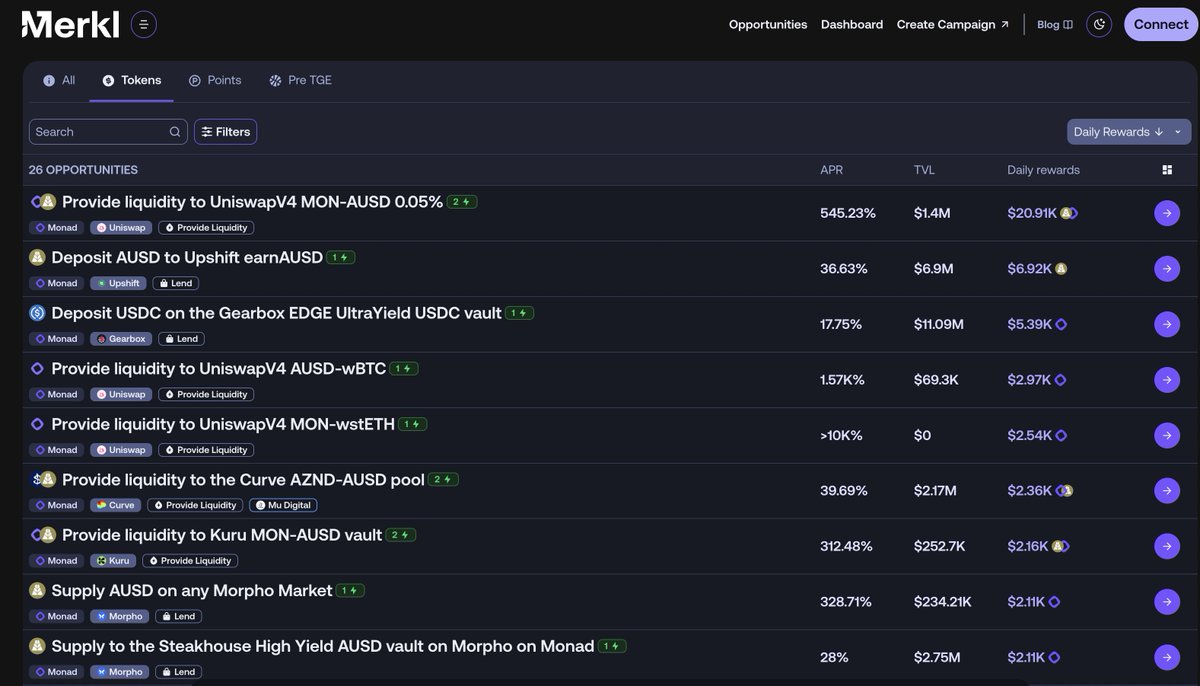This screenshot has width=1200, height=686.
Task: Switch to the All tab
Action: [59, 80]
